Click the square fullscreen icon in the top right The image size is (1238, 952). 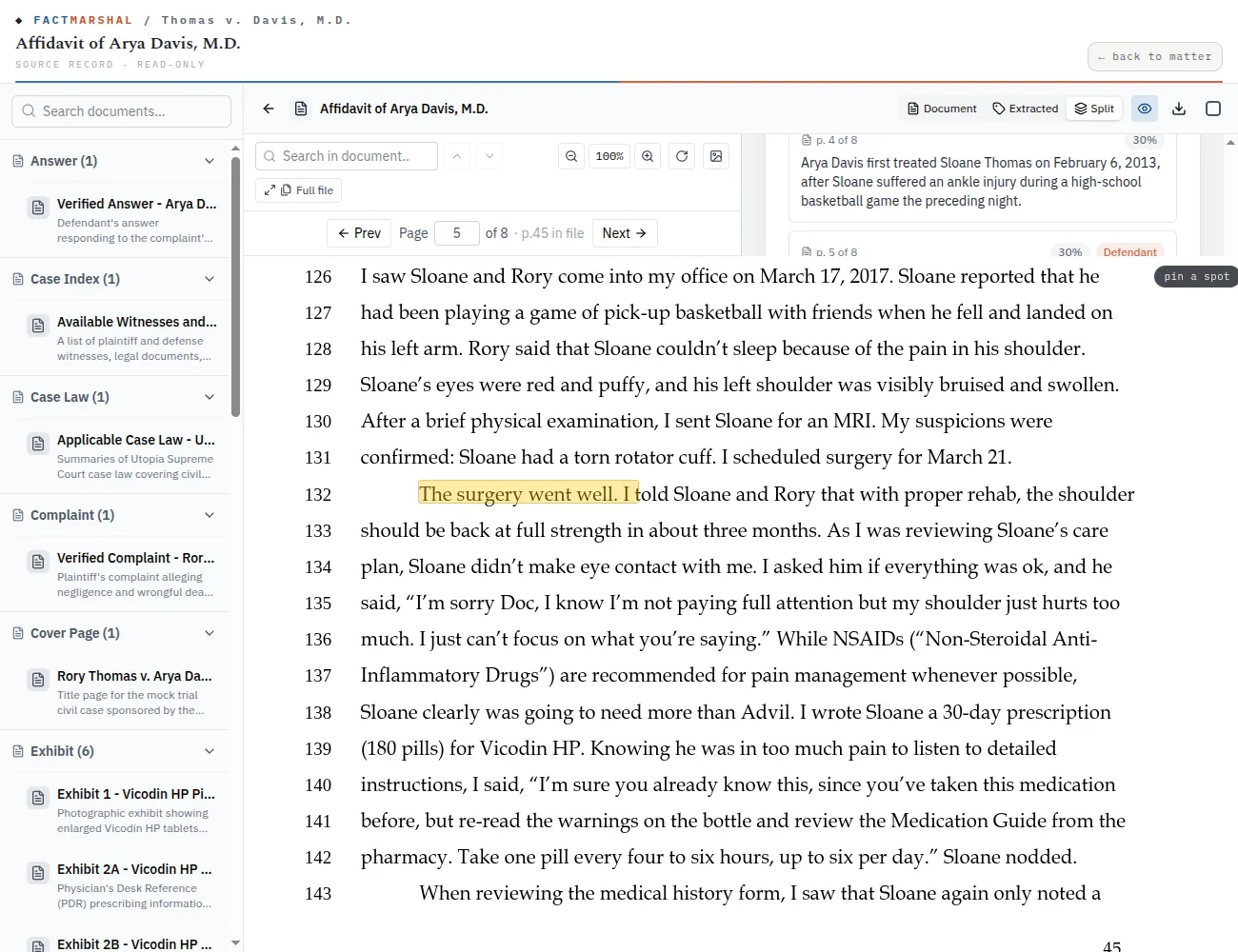click(x=1213, y=109)
